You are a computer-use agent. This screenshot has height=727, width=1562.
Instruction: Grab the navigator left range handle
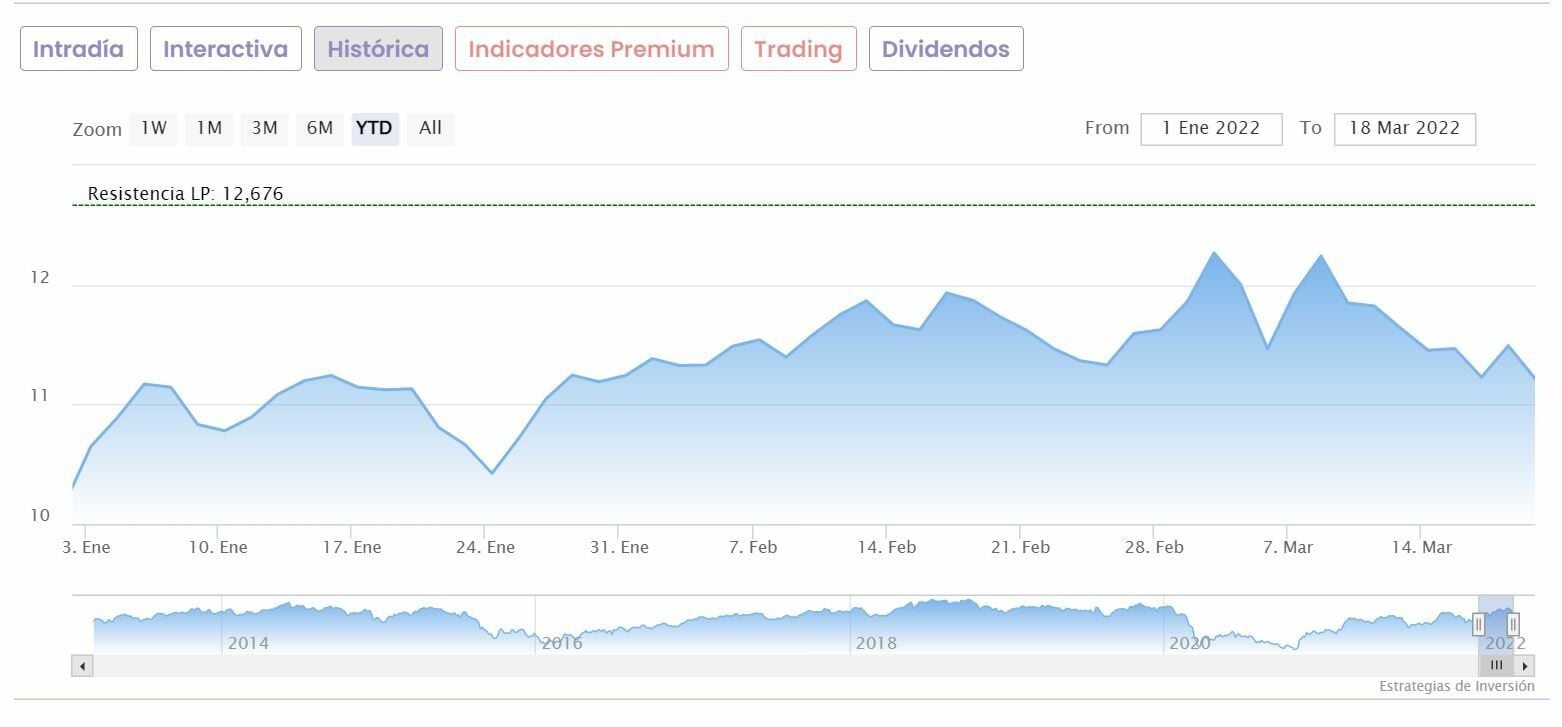tap(1479, 625)
